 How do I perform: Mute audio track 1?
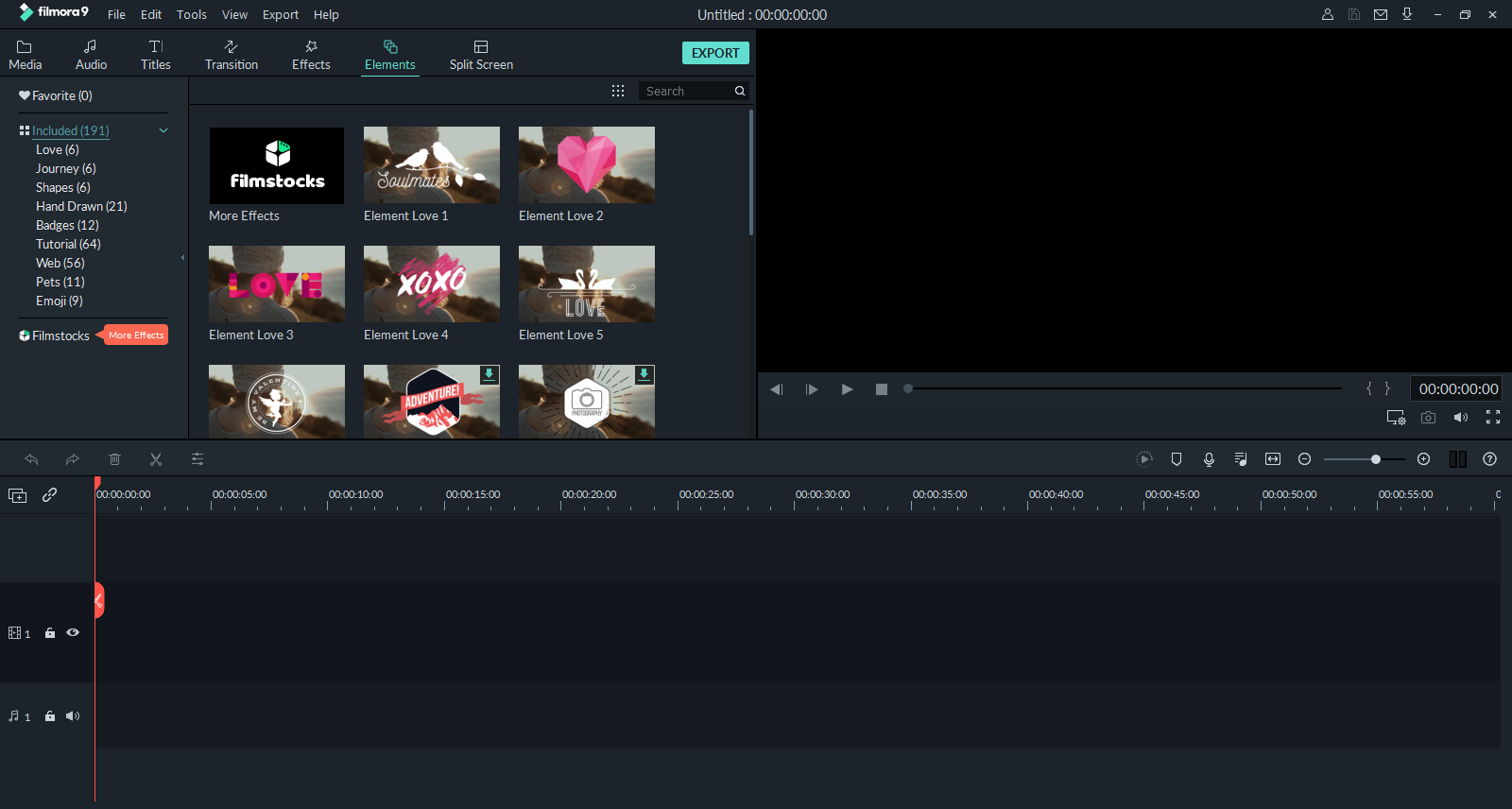[73, 716]
